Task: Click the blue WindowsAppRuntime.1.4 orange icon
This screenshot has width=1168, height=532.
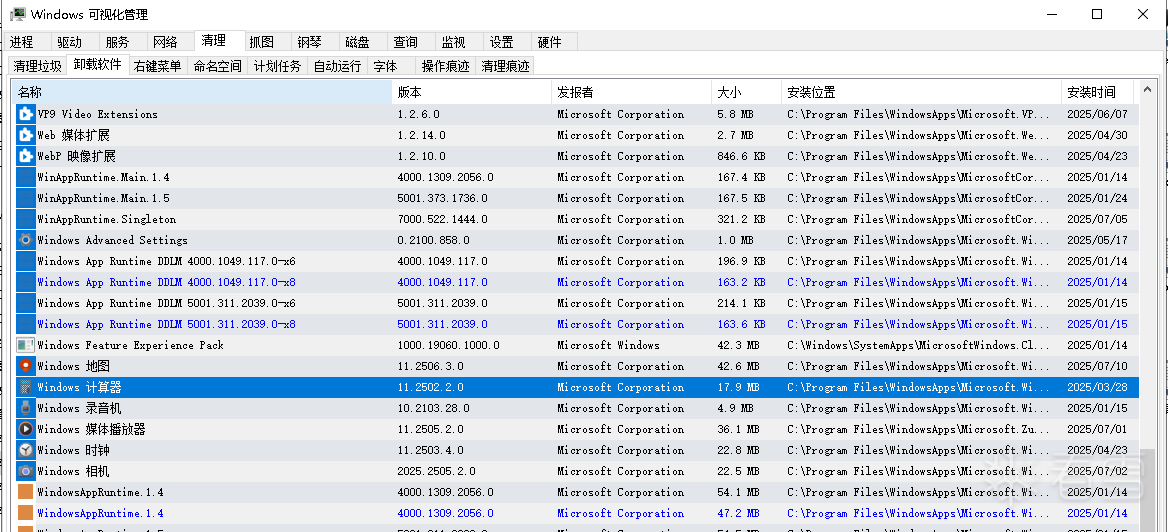Action: (25, 513)
